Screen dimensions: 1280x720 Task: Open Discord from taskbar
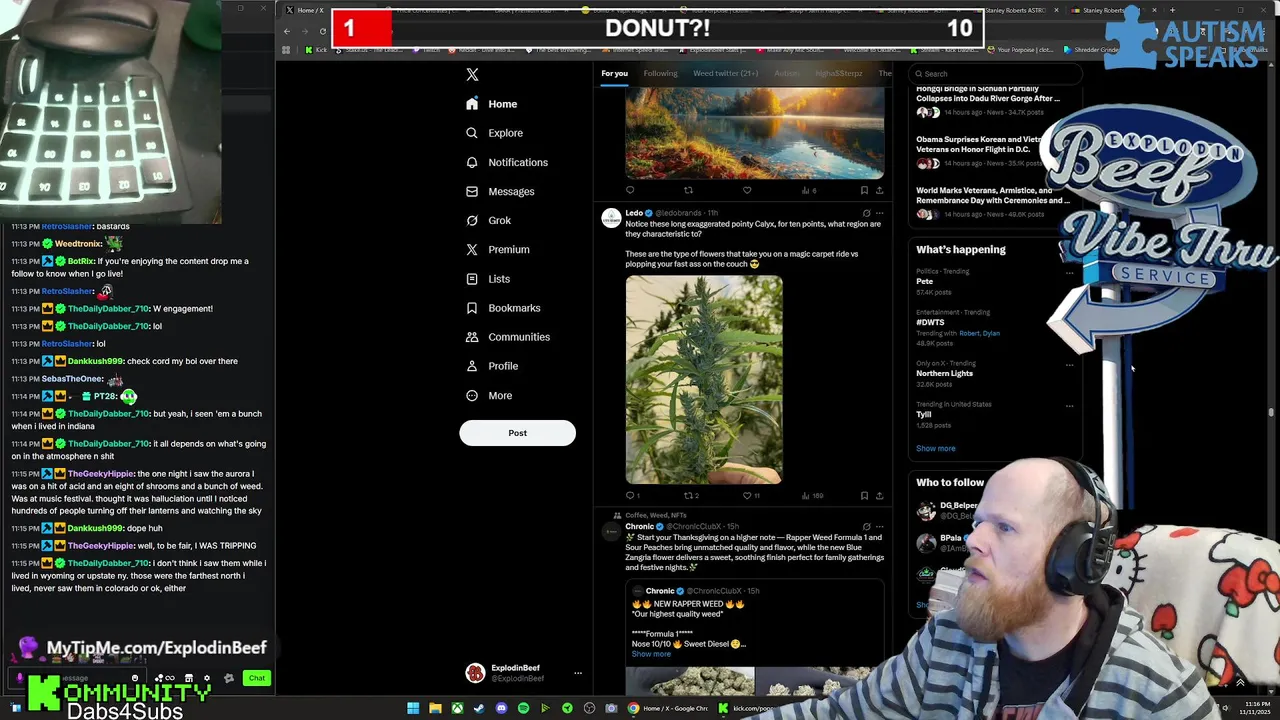[x=501, y=708]
